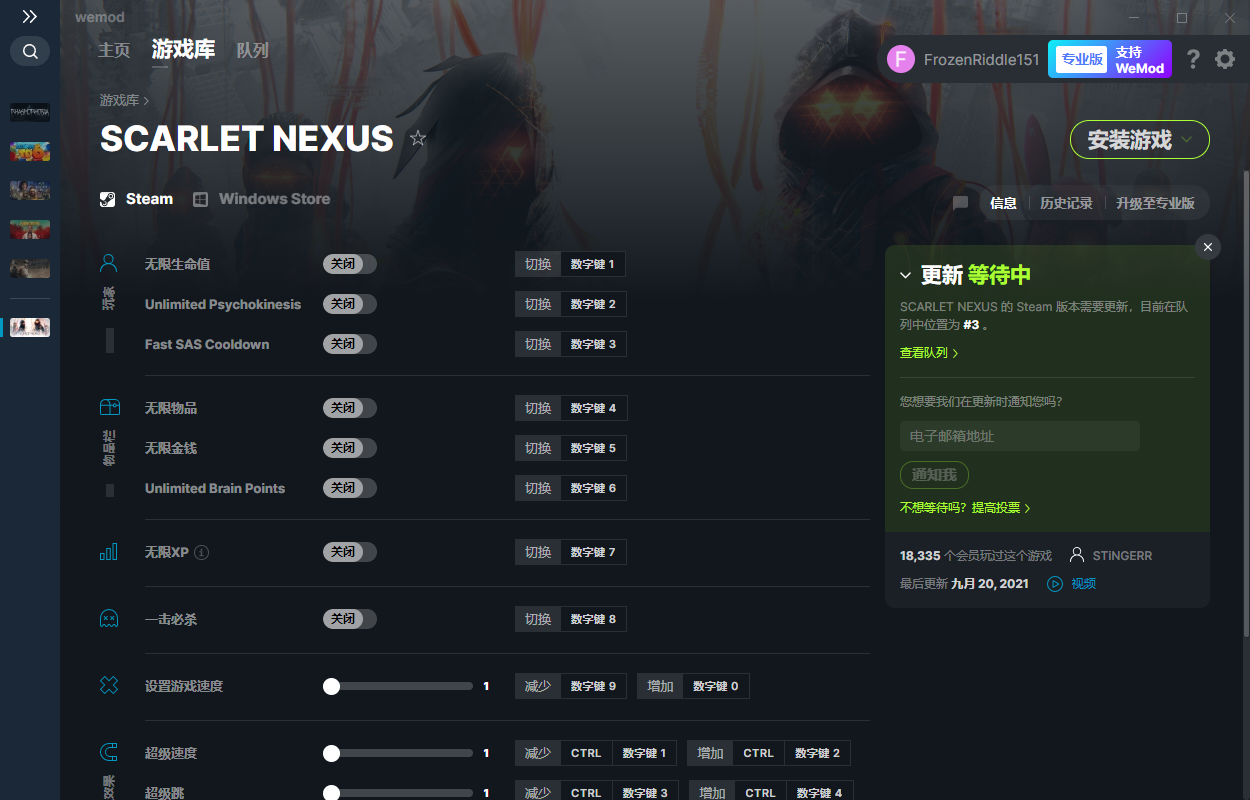Open the first game thumbnail in sidebar
Viewport: 1250px width, 800px height.
coord(30,112)
